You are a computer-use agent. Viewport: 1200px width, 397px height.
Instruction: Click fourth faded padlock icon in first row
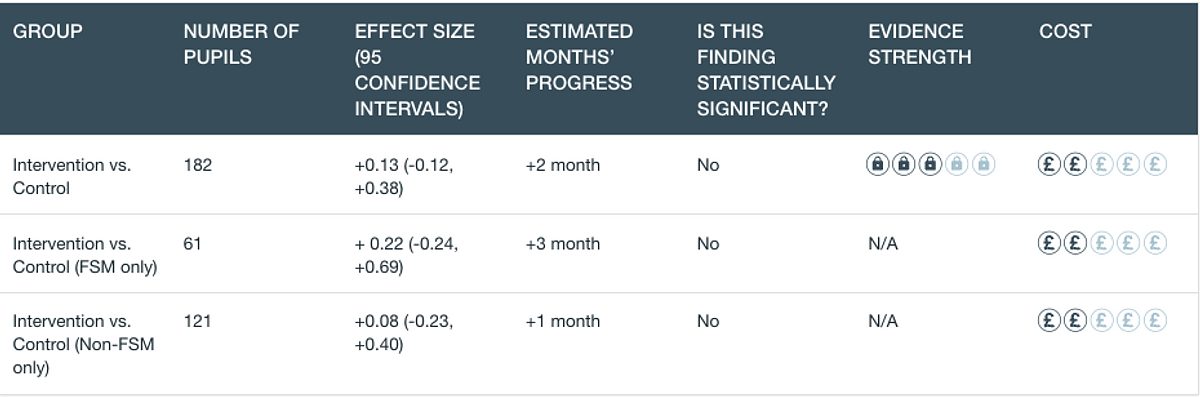[x=957, y=165]
